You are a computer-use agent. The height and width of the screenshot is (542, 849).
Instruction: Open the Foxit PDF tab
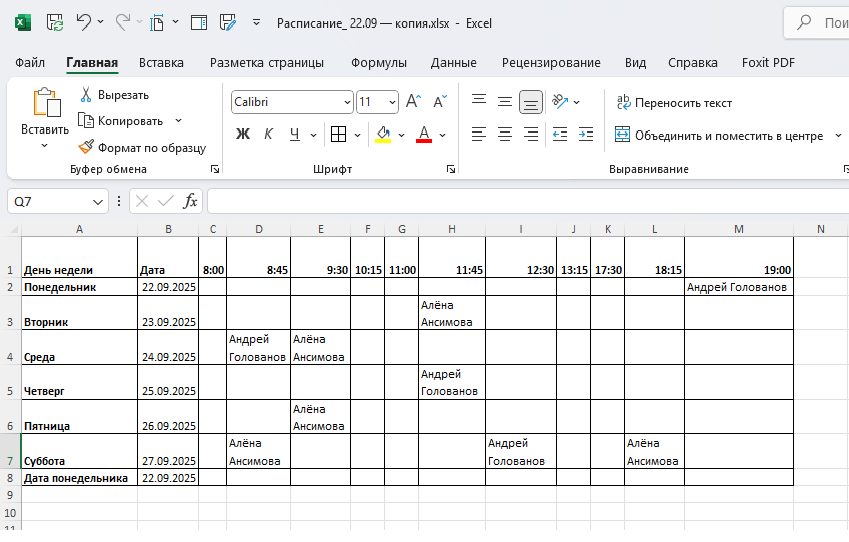tap(768, 63)
